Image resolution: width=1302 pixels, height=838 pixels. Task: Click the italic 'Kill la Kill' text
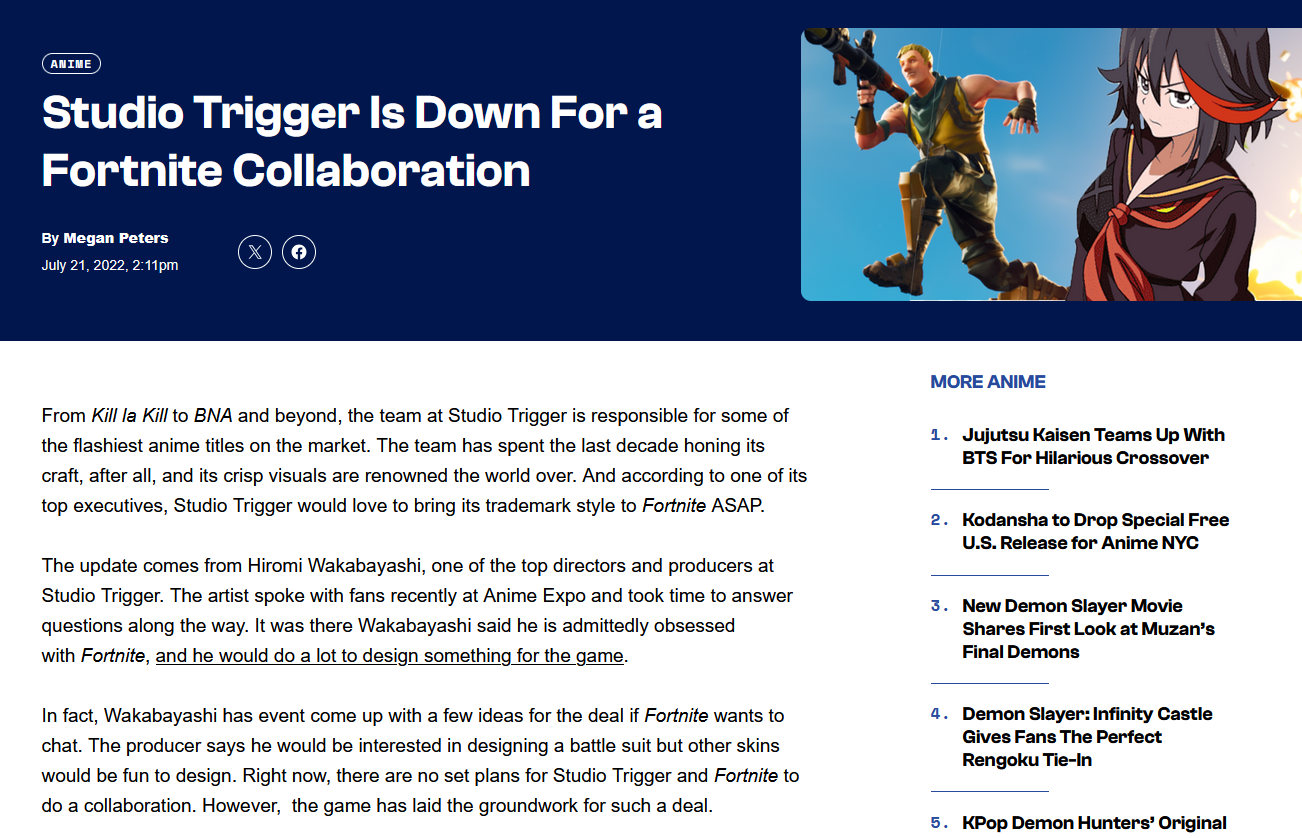pos(130,416)
